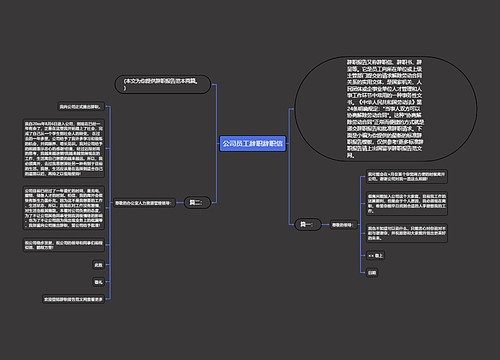Click the 我向公司正式提出辞职 node
The image size is (500, 360).
[81, 107]
